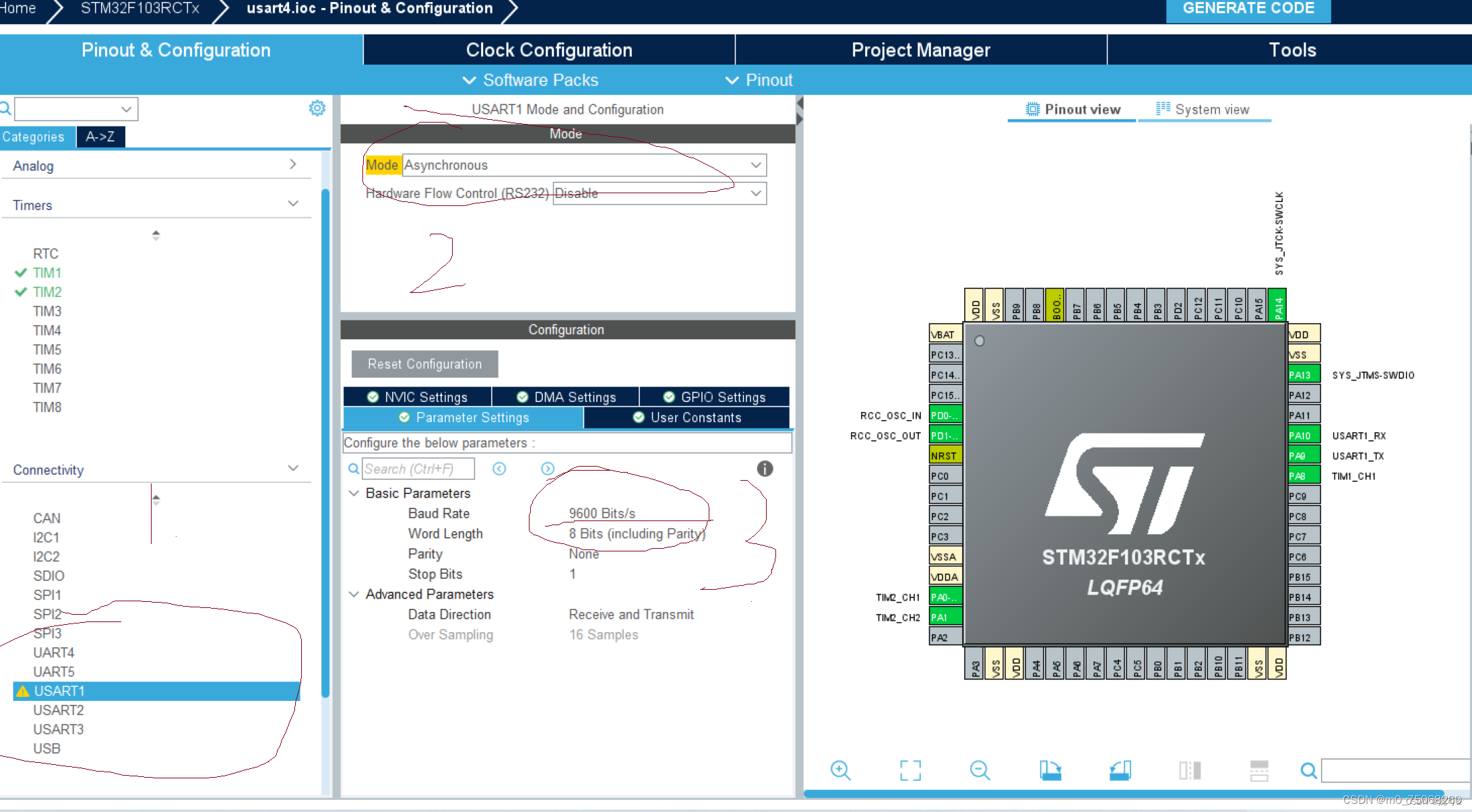
Task: Click the Reset Configuration button
Action: tap(424, 364)
